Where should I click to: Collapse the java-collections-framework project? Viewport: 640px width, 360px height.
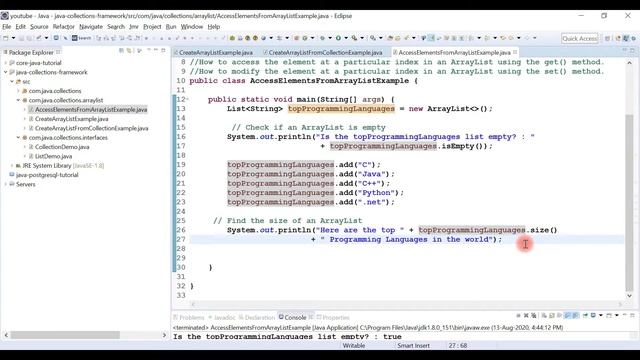point(6,72)
